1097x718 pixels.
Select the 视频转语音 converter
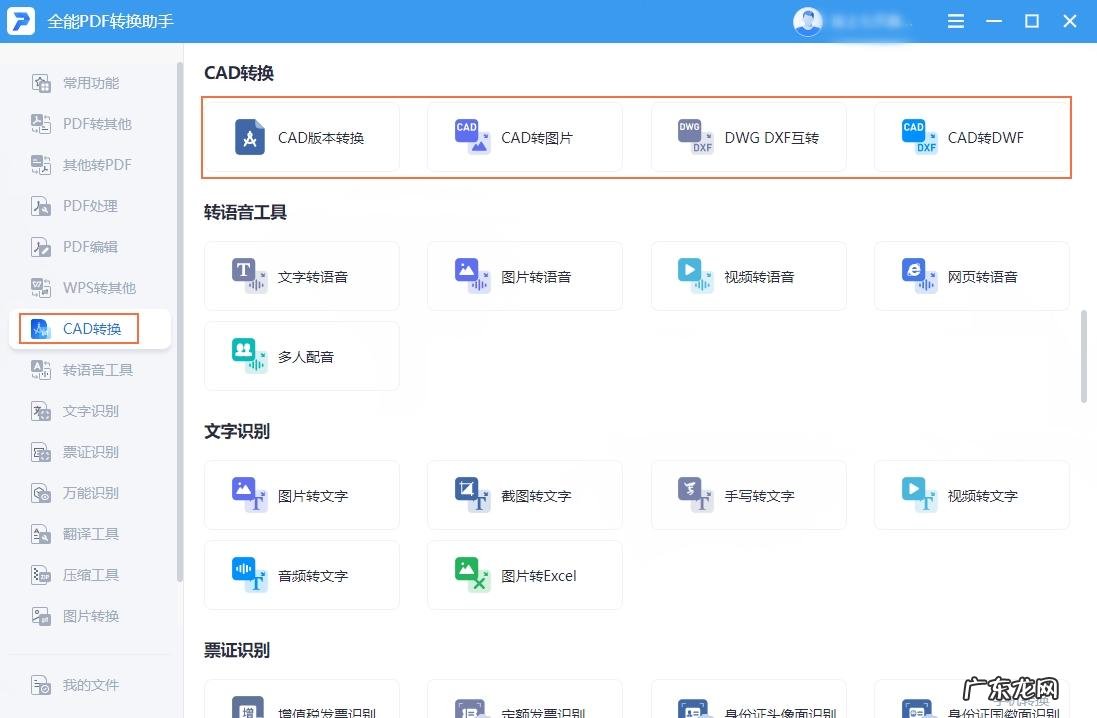click(x=747, y=276)
